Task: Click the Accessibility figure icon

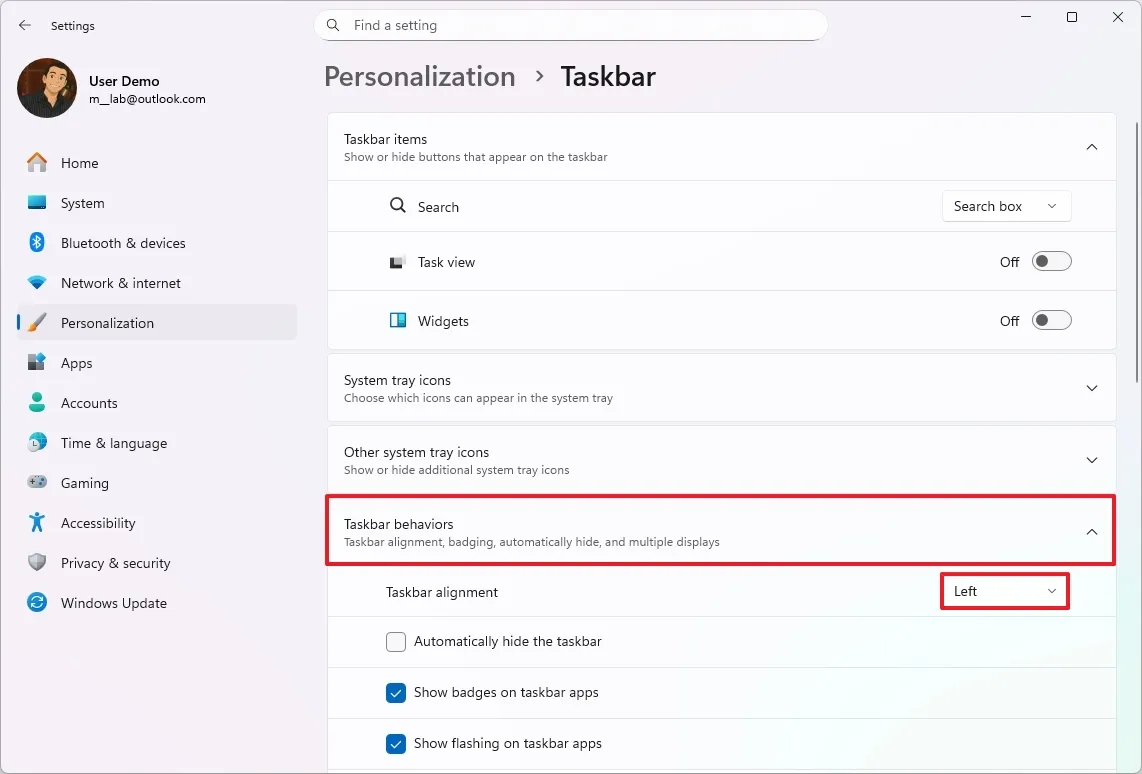Action: pos(36,522)
